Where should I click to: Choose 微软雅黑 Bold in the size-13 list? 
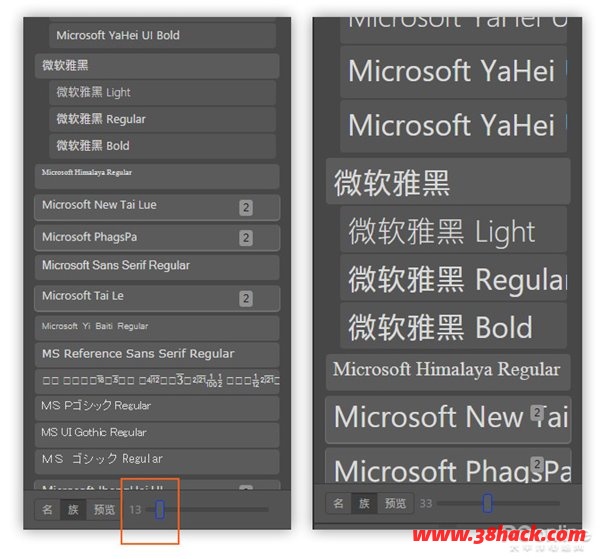pos(163,146)
